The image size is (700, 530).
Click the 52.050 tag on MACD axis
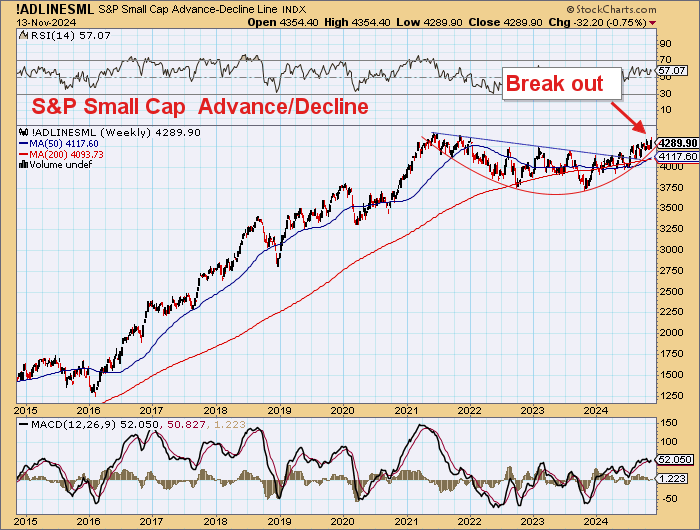[x=676, y=459]
